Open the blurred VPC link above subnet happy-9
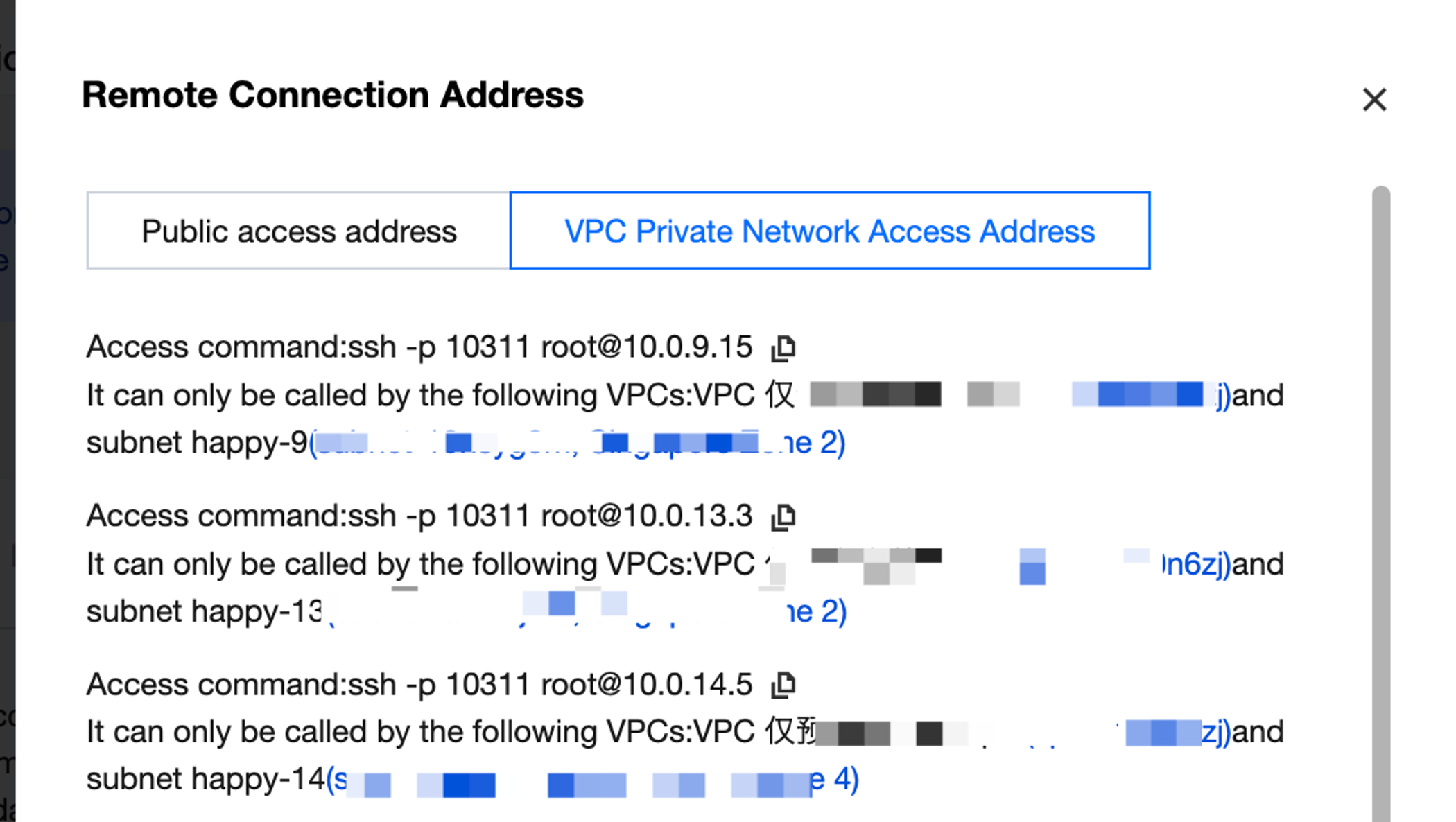This screenshot has width=1456, height=822. click(1144, 395)
